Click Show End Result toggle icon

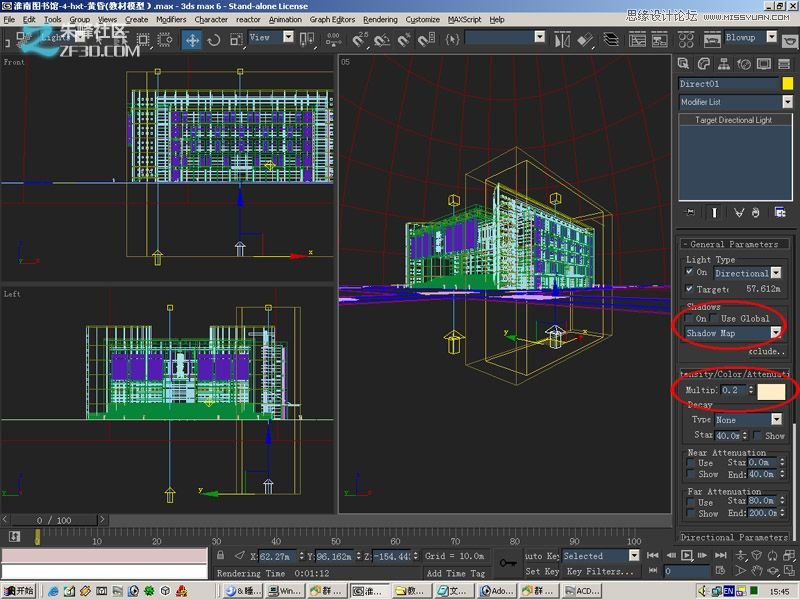tap(714, 212)
